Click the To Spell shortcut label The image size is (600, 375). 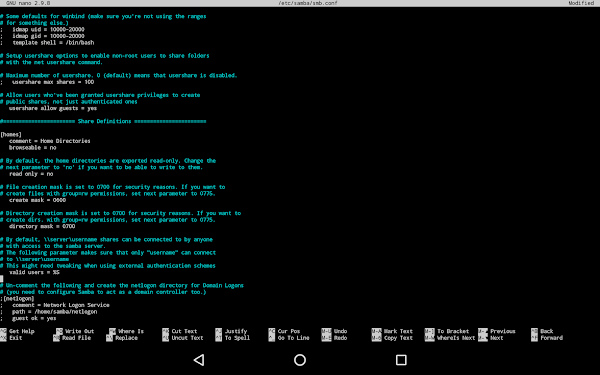(237, 338)
